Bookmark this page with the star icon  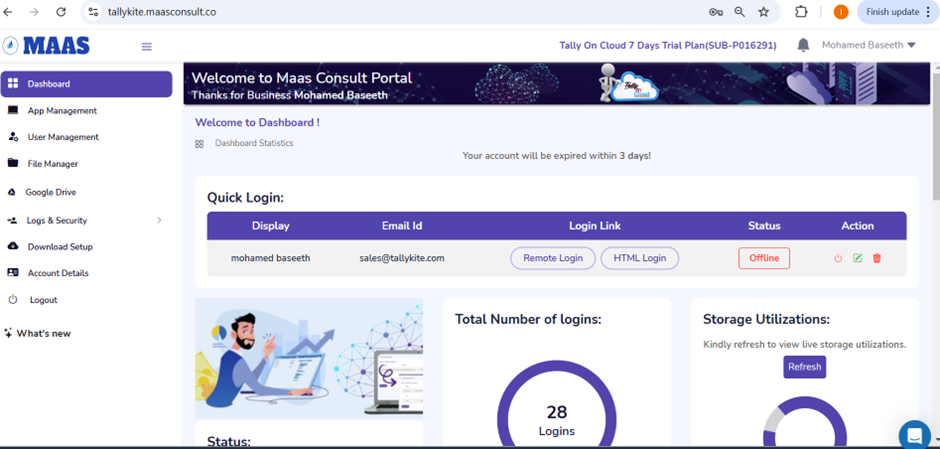pos(764,12)
